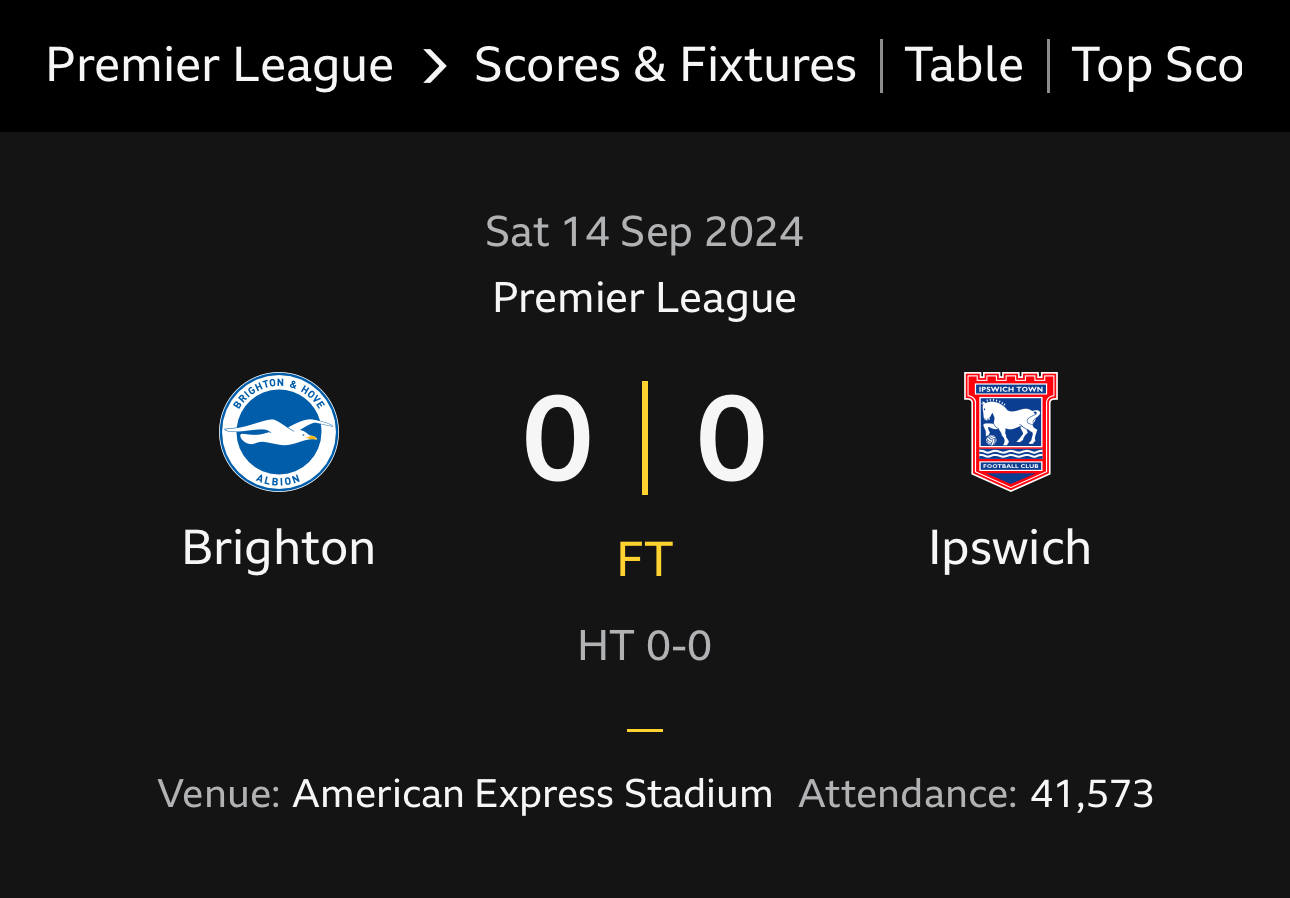Switch to the Table tab
The image size is (1290, 898).
click(x=964, y=66)
